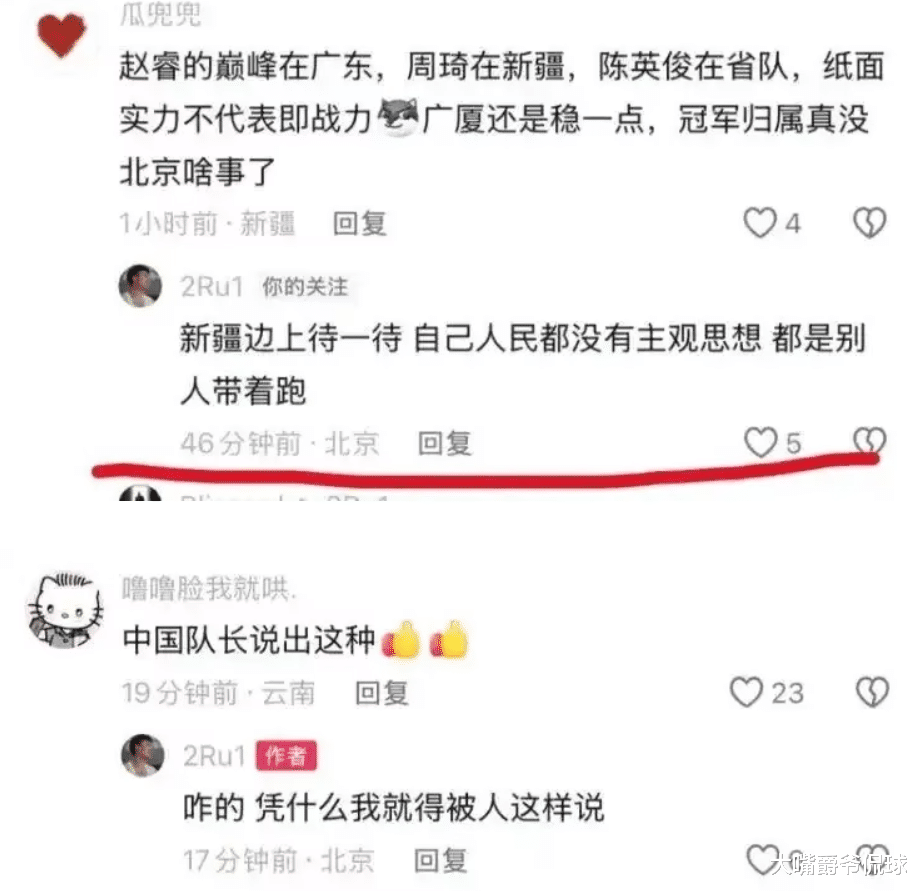Screen dimensions: 919x891
Task: Like the 瓜兜兜 comment with 4 likes
Action: click(x=760, y=223)
